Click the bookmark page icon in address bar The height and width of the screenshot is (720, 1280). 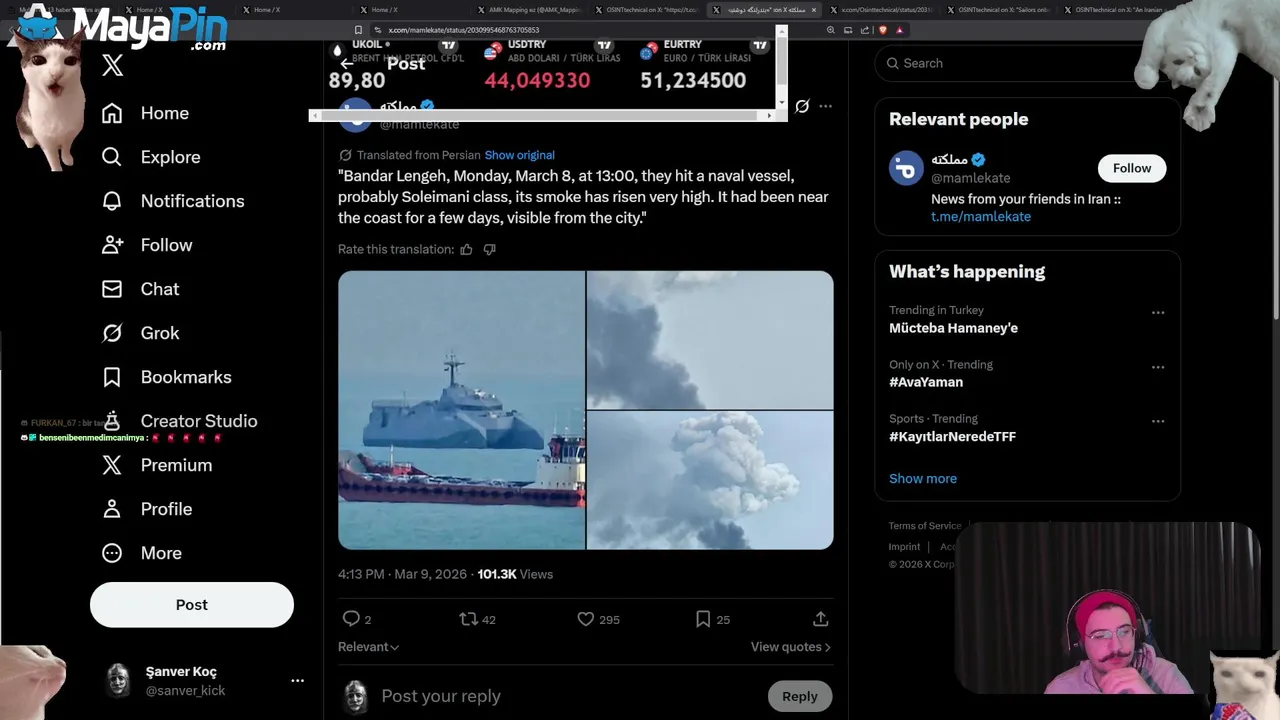358,30
